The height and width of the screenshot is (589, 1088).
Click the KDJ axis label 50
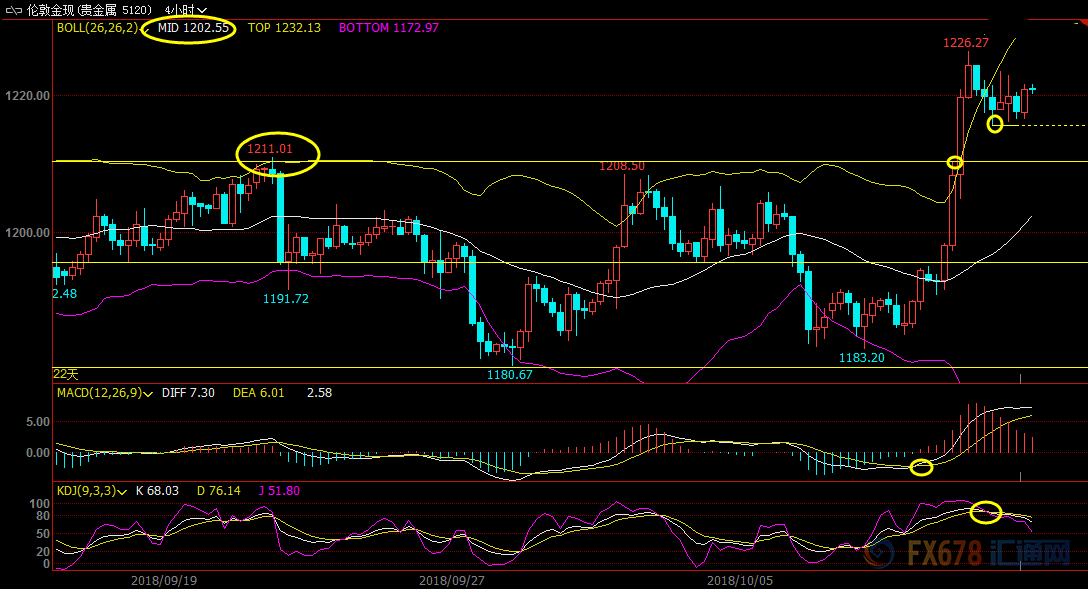[43, 533]
